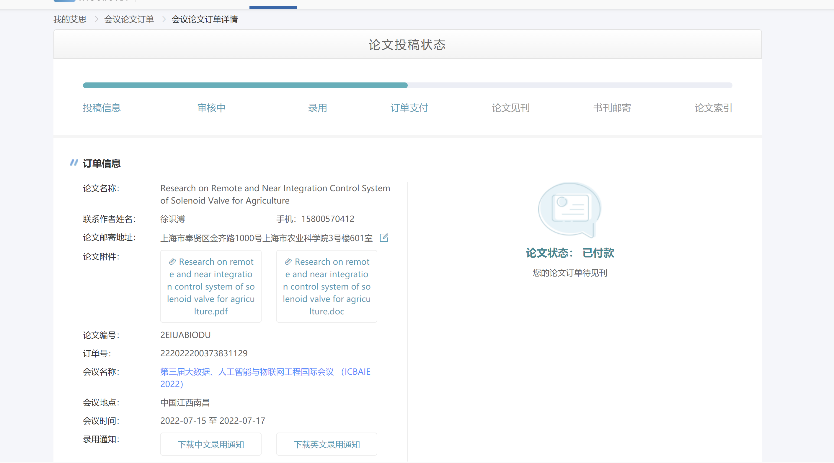Select the 论文见刊 progress step
The image size is (834, 463).
(x=510, y=108)
